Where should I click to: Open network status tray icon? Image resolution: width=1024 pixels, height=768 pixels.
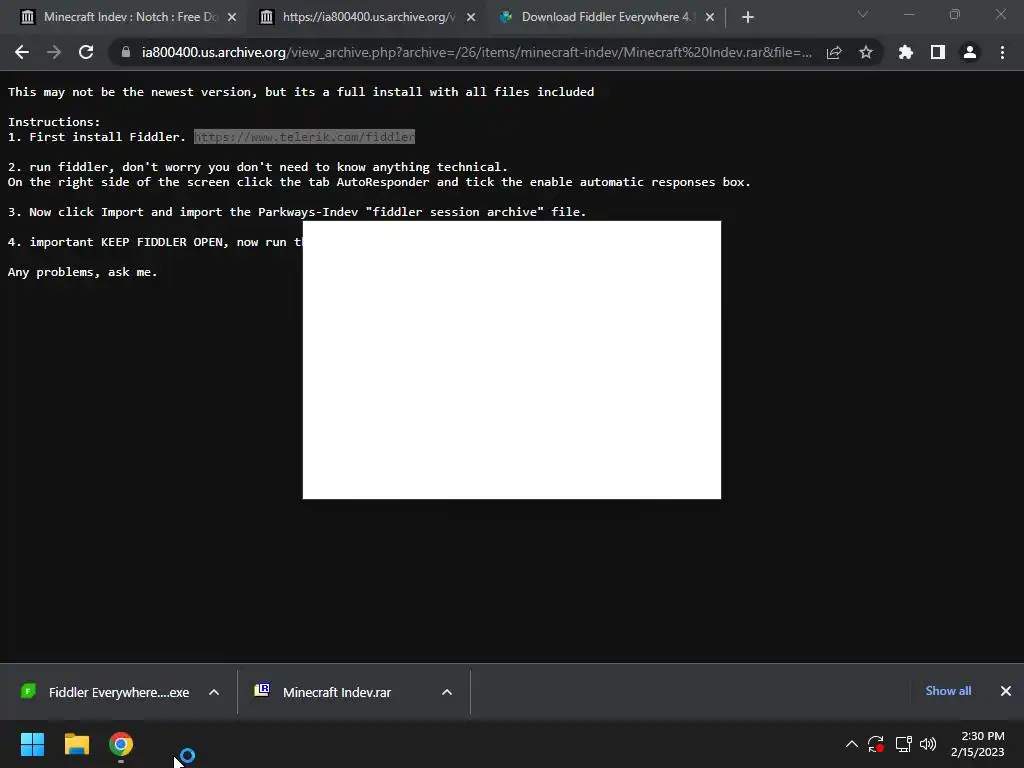903,744
